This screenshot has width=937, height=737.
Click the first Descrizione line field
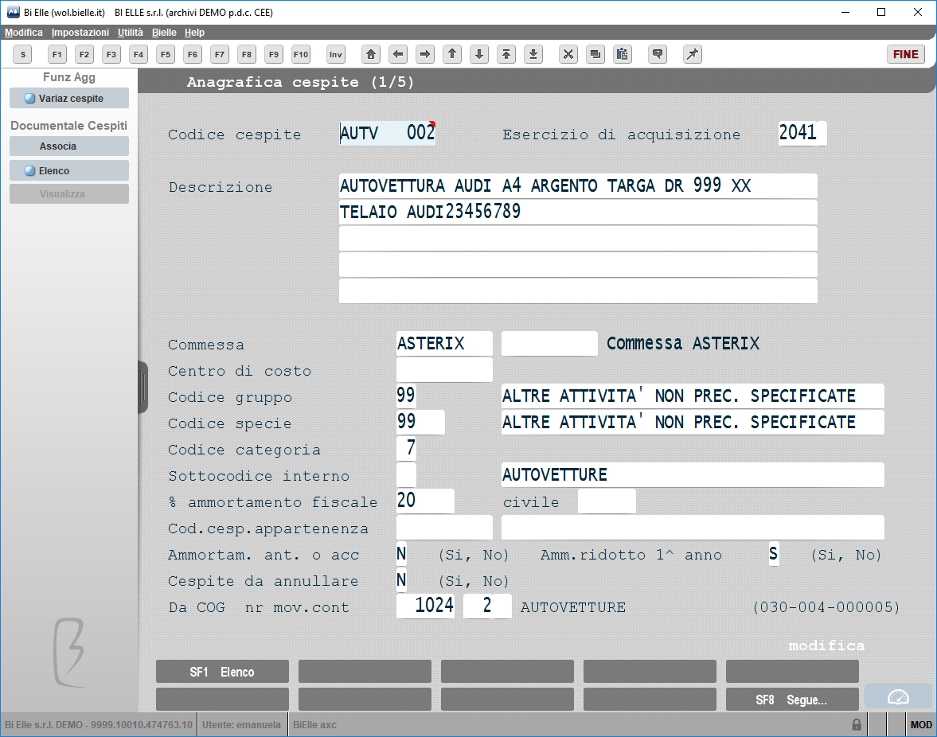coord(578,186)
